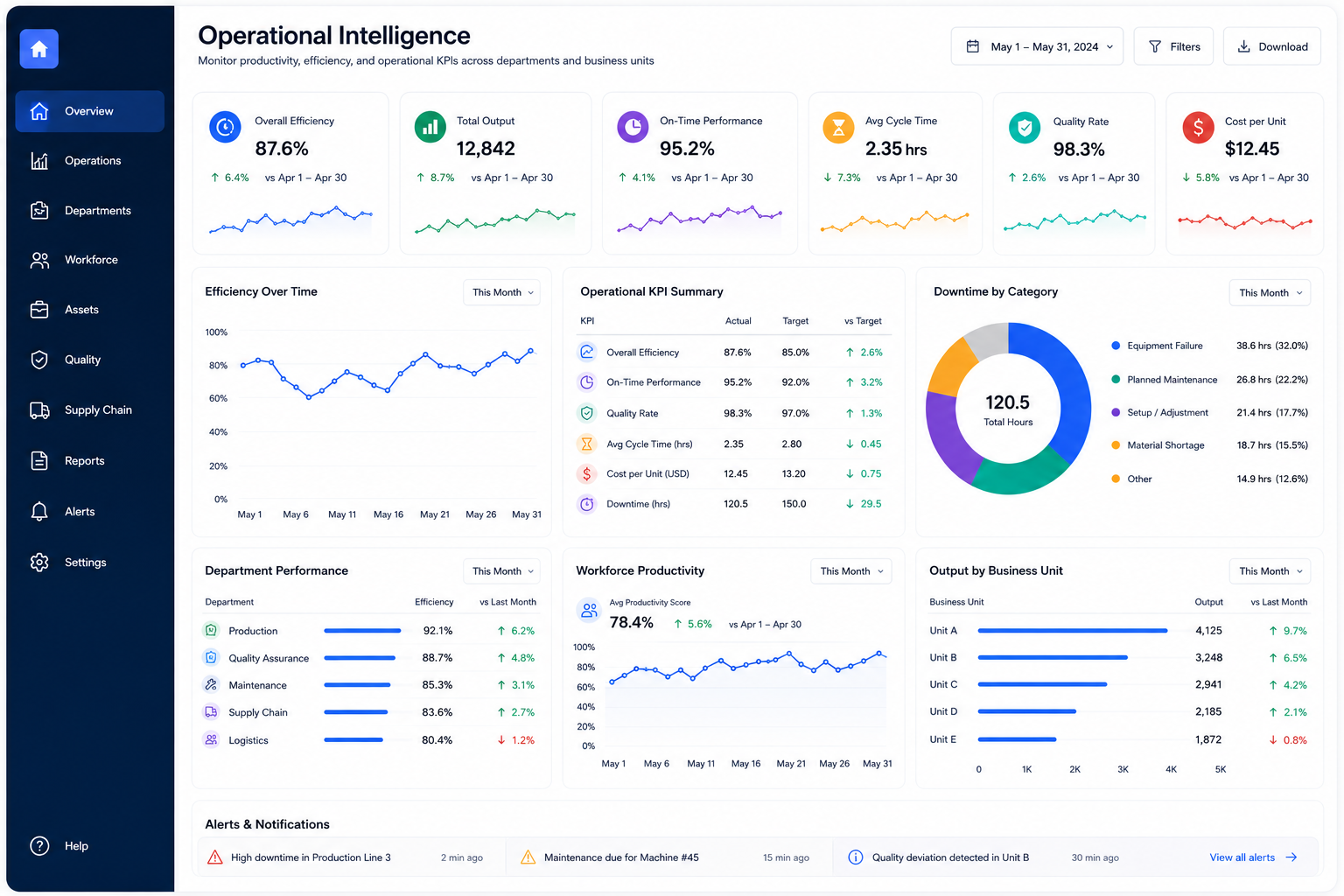Click Planned Maintenance green legend dot

click(x=1116, y=379)
